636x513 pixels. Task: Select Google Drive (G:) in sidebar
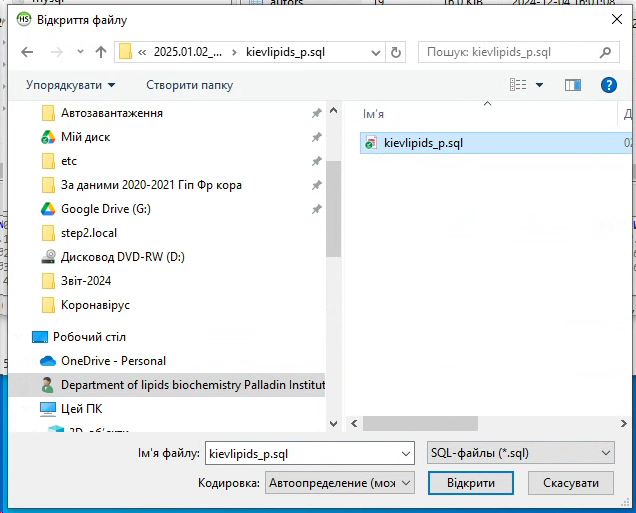105,209
